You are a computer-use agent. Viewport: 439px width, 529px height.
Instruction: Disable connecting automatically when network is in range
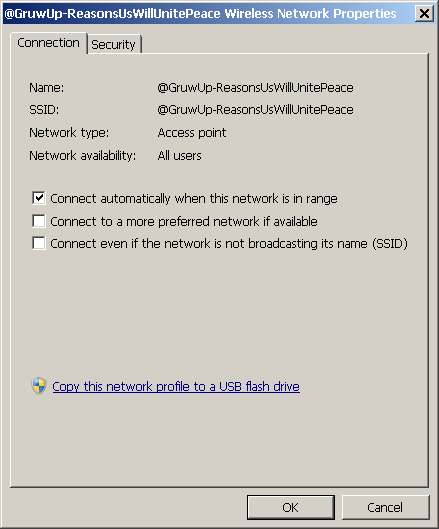click(39, 198)
